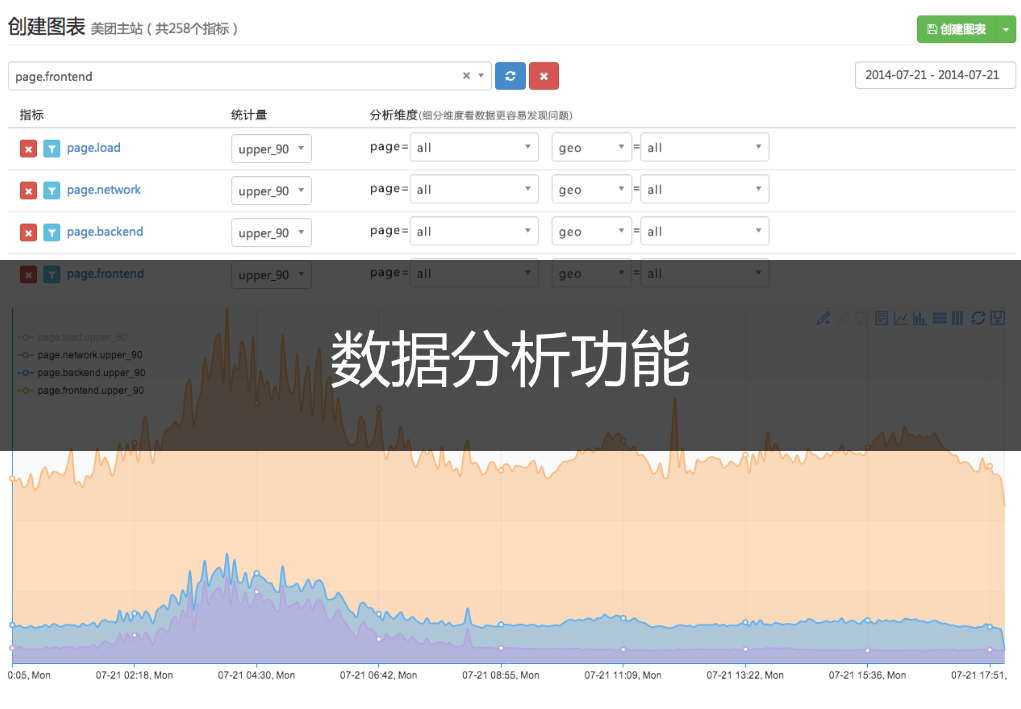Screen dimensions: 1021x709
Task: Click the green 创建图表 button
Action: click(x=955, y=28)
